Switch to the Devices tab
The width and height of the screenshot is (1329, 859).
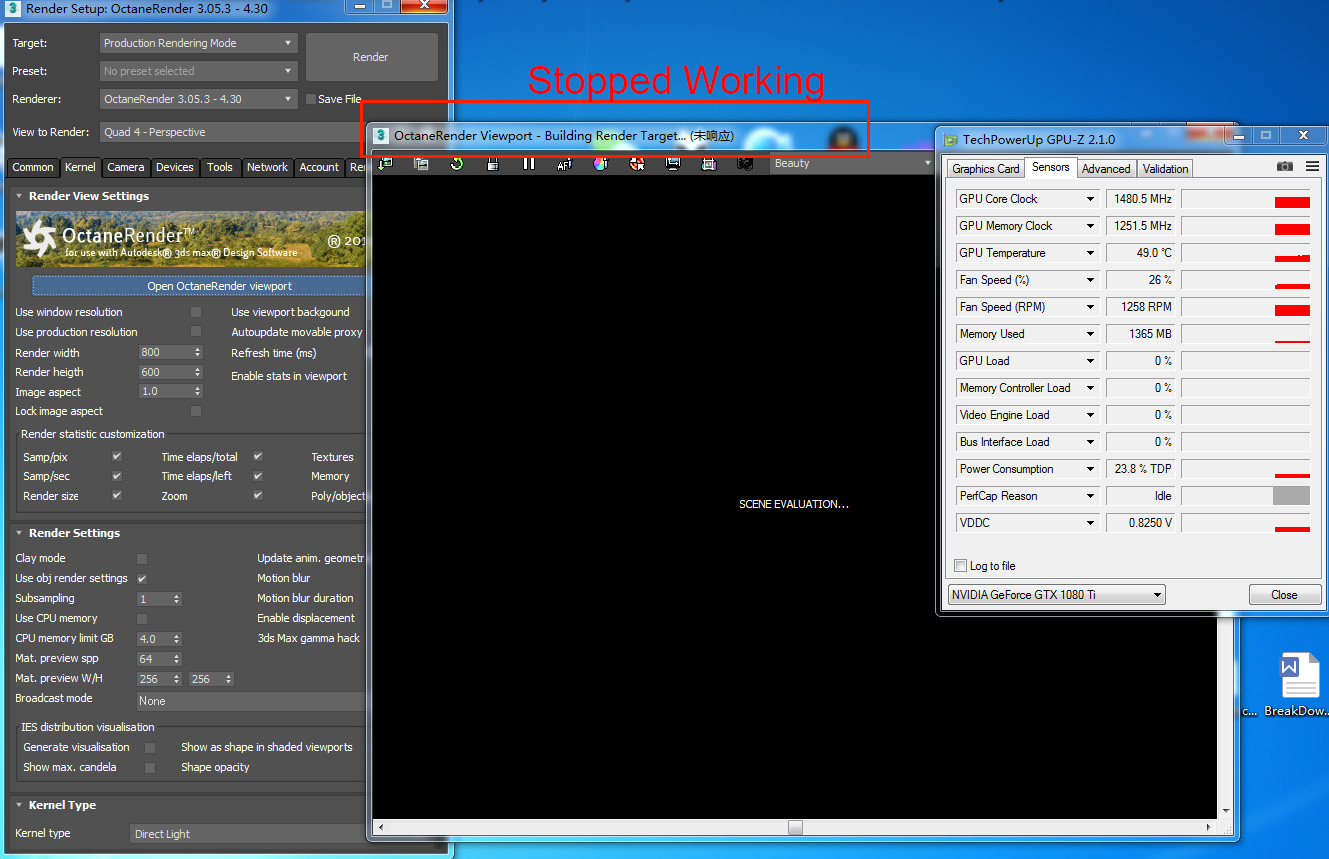point(175,167)
